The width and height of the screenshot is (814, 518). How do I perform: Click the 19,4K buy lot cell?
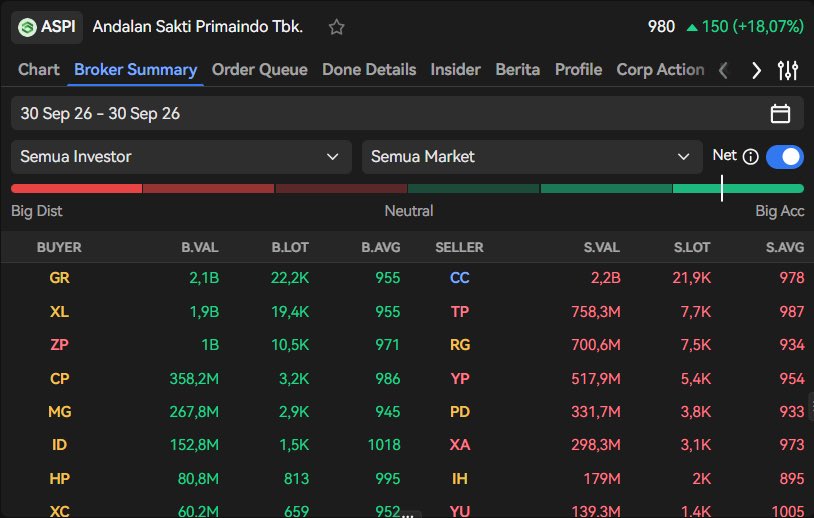tap(290, 312)
